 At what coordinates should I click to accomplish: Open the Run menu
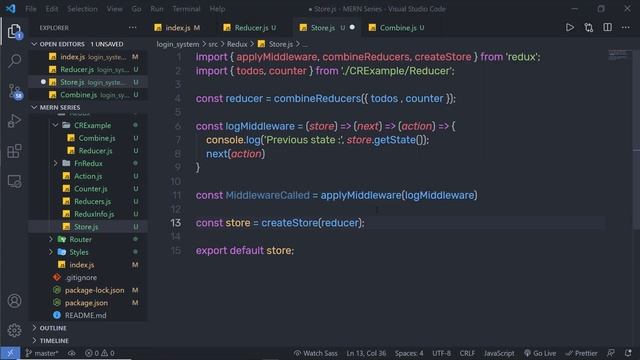pyautogui.click(x=157, y=9)
